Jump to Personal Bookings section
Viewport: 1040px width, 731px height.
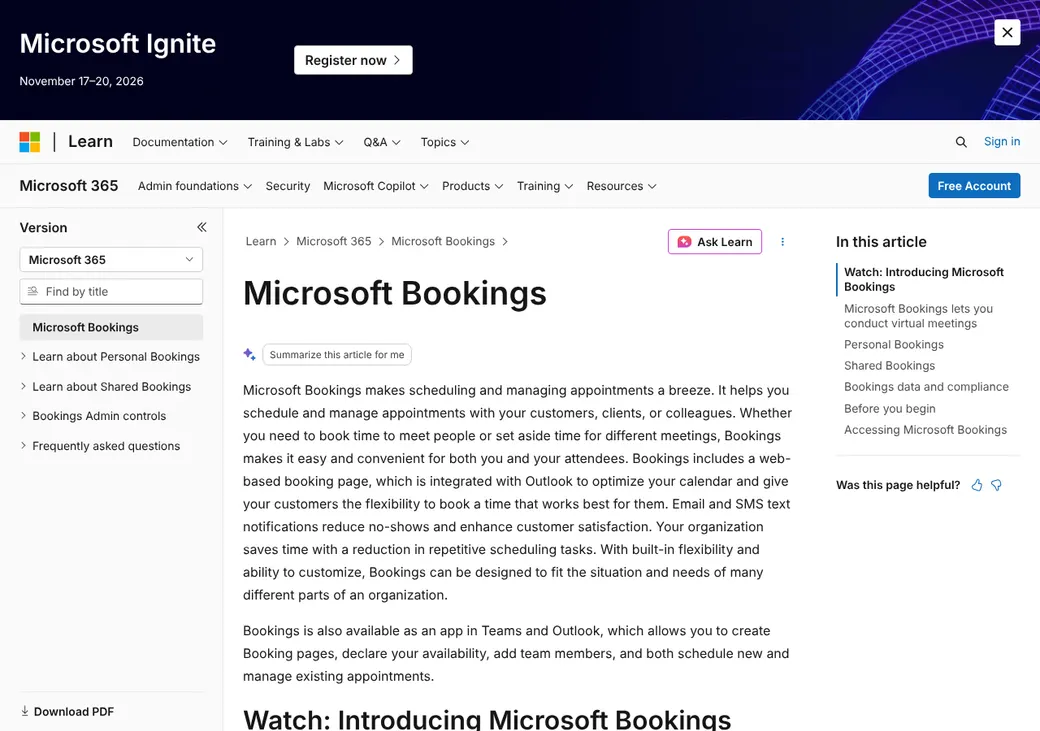point(893,344)
